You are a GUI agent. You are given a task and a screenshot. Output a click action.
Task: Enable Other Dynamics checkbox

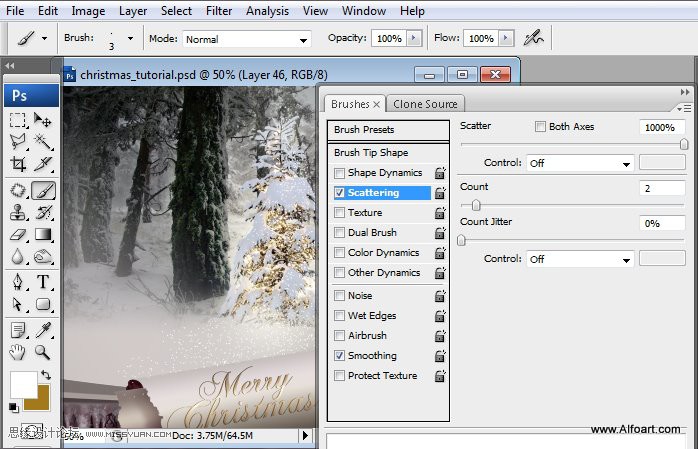[339, 272]
